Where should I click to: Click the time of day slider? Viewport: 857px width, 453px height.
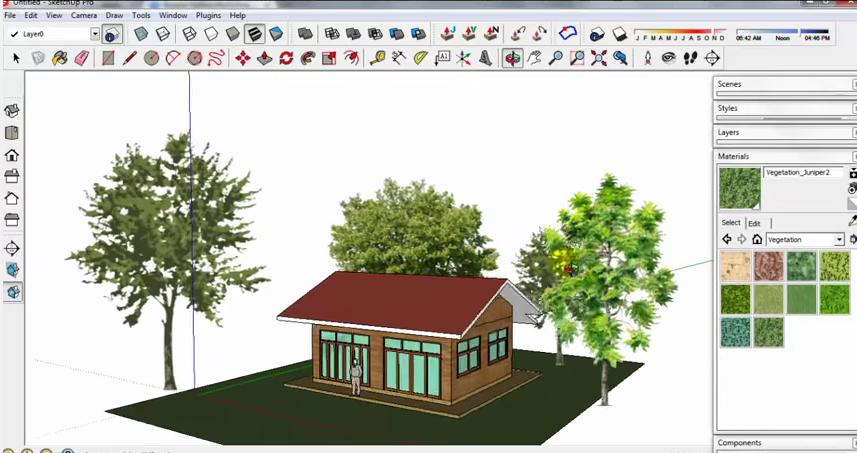783,32
